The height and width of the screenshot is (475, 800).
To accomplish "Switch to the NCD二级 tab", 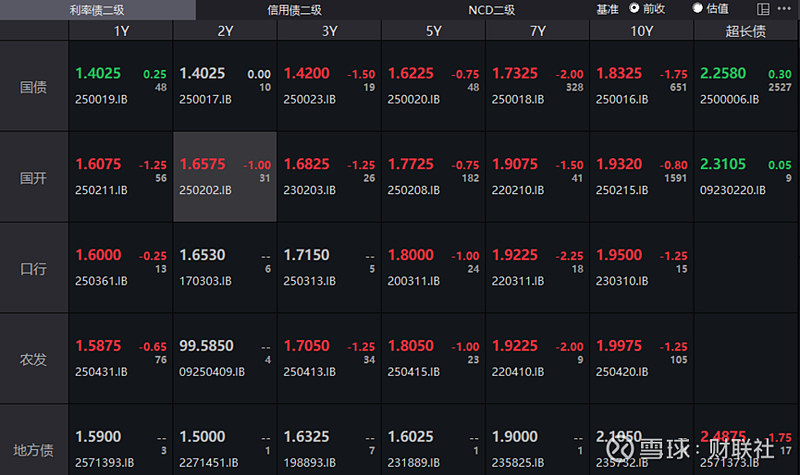I will pyautogui.click(x=491, y=10).
